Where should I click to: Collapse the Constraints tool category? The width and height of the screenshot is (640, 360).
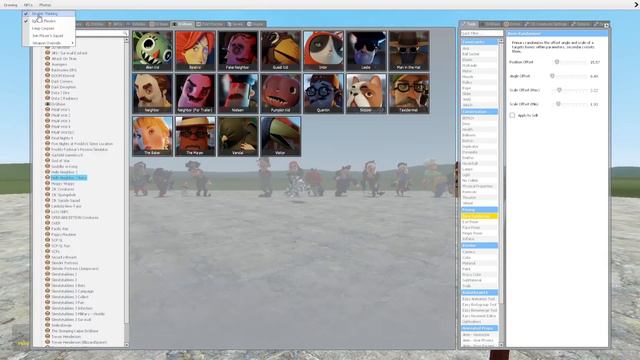coord(480,42)
